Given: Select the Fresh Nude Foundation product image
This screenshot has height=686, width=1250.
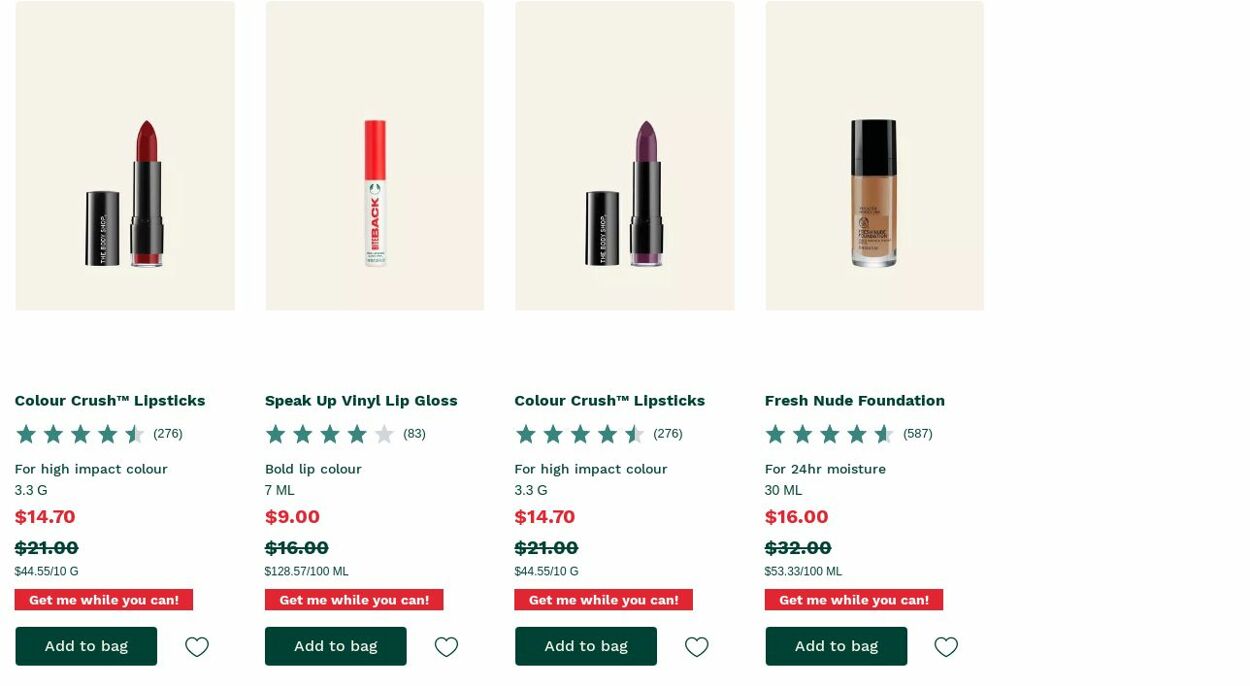Looking at the screenshot, I should click(874, 155).
